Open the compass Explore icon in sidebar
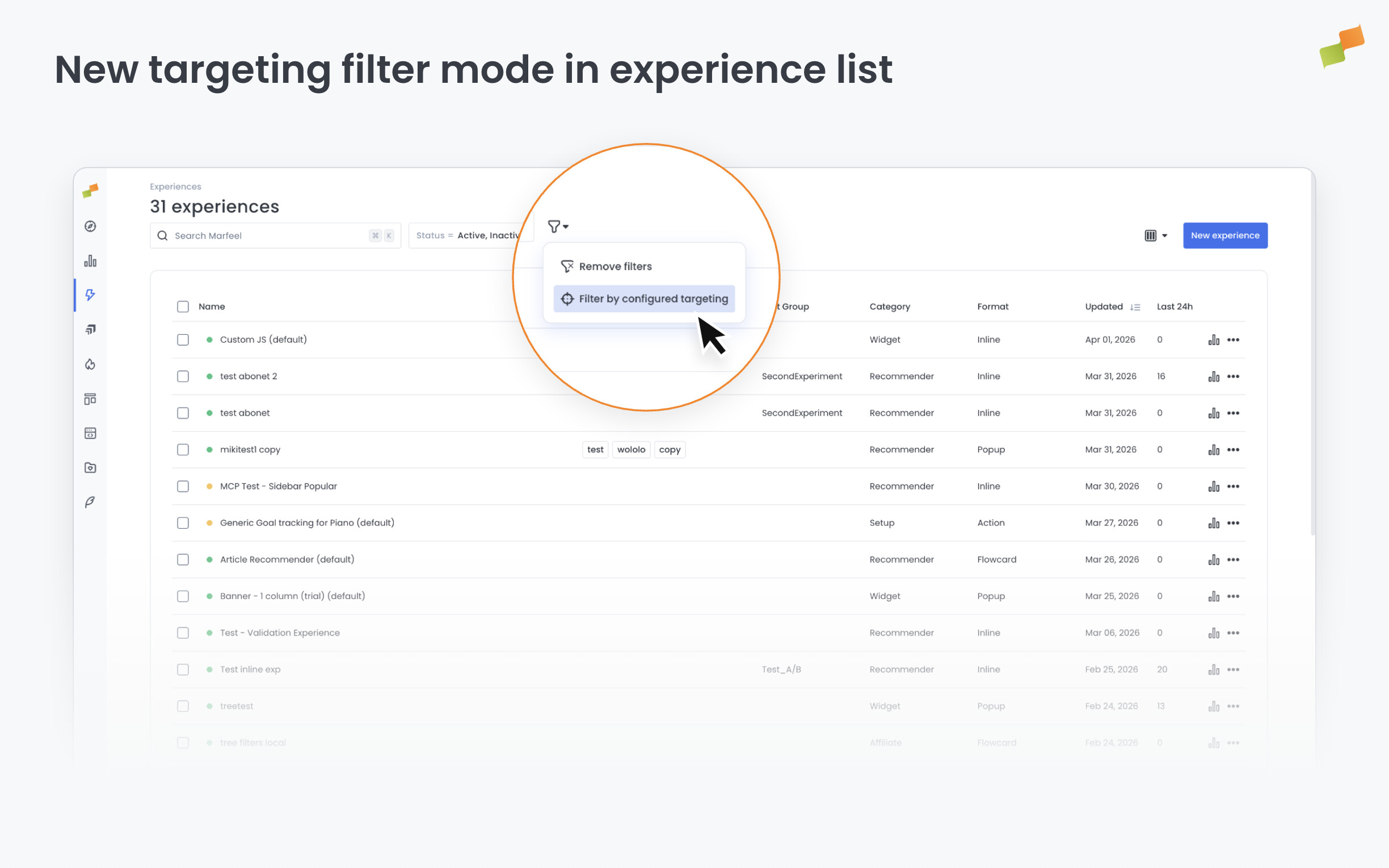 [x=90, y=226]
